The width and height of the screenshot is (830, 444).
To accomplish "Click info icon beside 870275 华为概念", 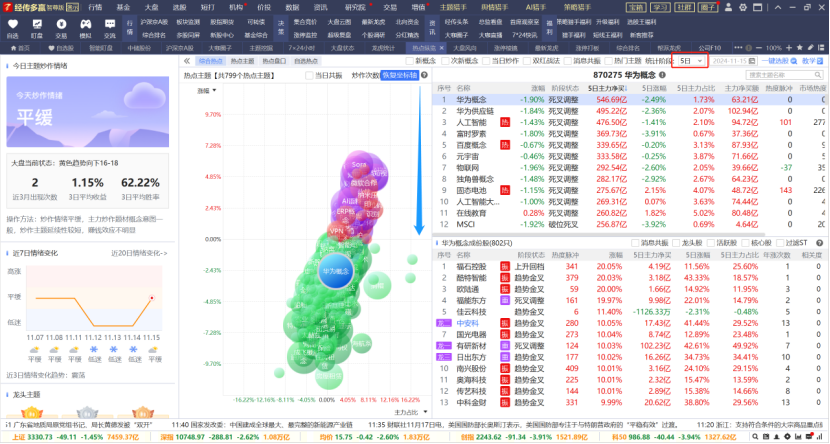I will pyautogui.click(x=662, y=75).
